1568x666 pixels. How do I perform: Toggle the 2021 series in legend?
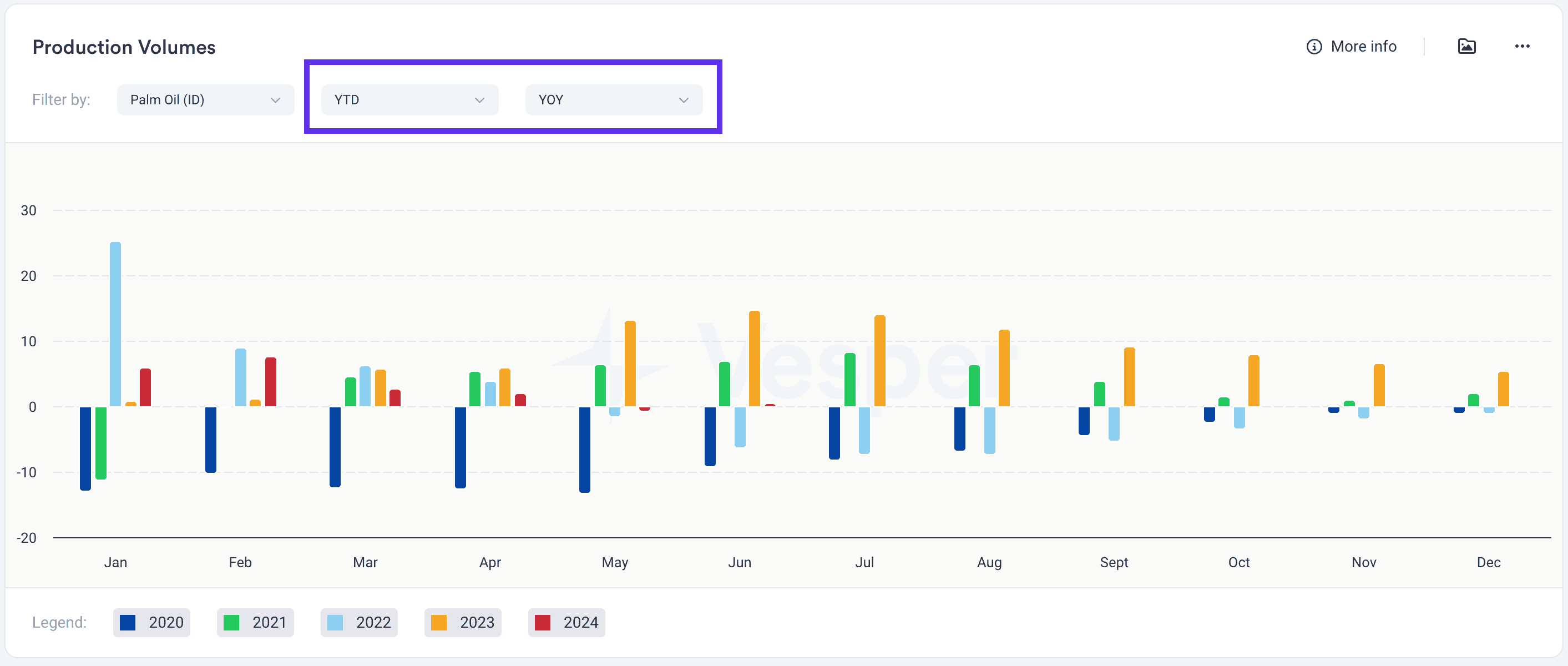pyautogui.click(x=255, y=622)
